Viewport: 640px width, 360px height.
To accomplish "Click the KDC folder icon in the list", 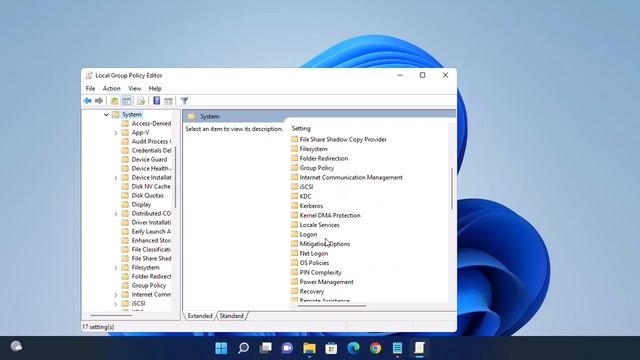I will click(x=295, y=196).
